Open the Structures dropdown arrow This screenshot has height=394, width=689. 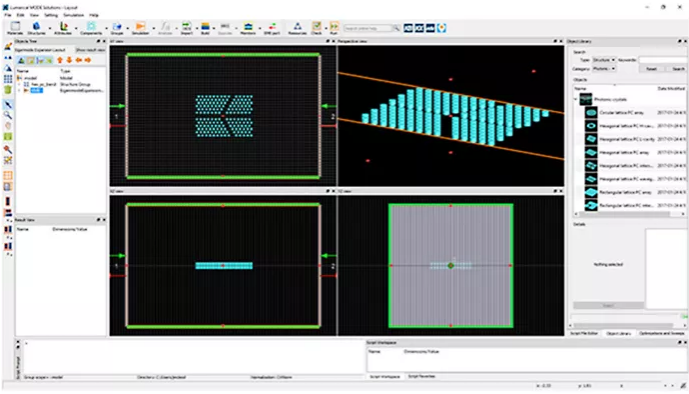click(50, 29)
